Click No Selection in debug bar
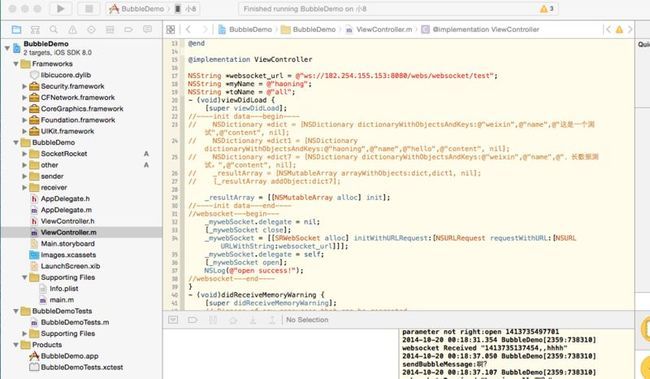 [307, 320]
